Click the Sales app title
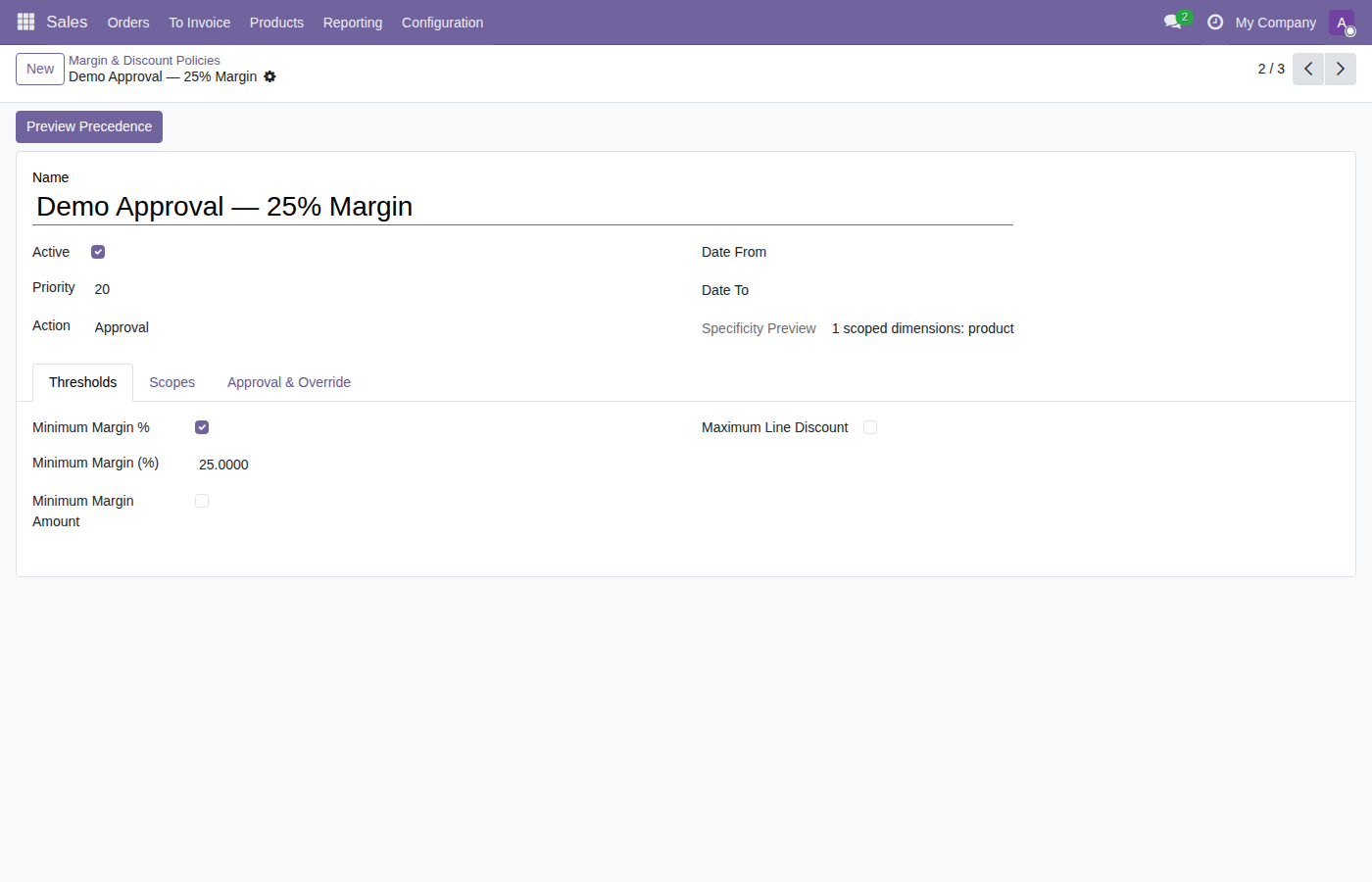1372x882 pixels. pos(67,22)
